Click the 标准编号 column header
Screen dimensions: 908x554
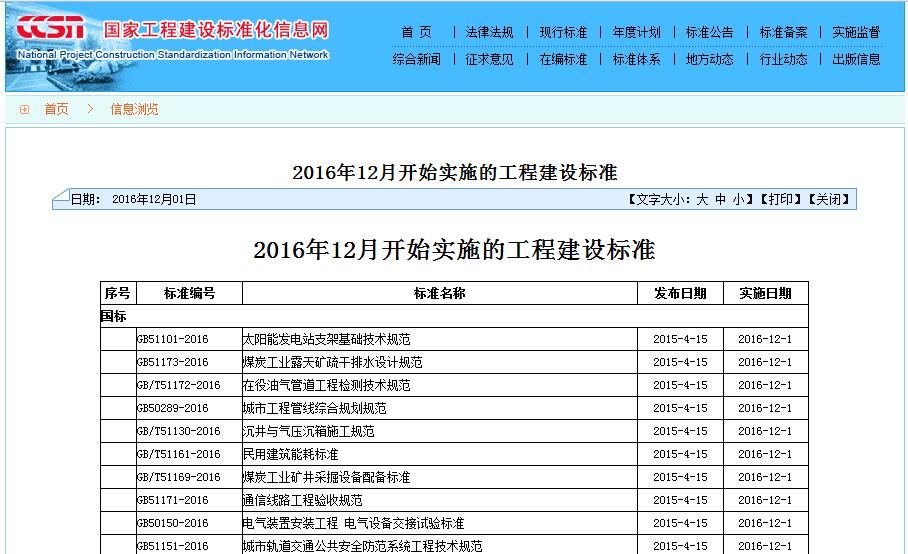(189, 293)
